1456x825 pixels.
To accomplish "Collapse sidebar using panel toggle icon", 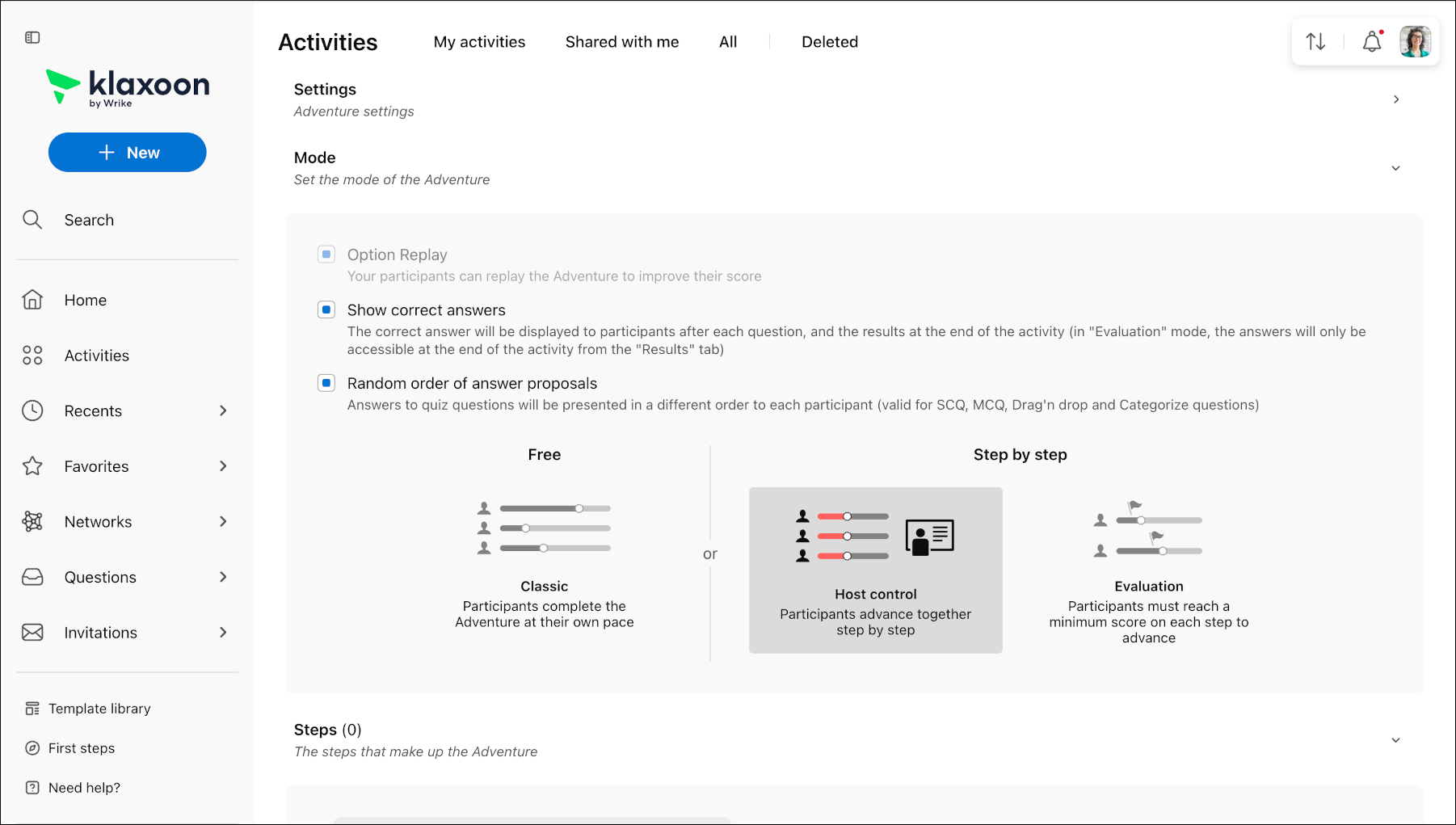I will (x=32, y=37).
